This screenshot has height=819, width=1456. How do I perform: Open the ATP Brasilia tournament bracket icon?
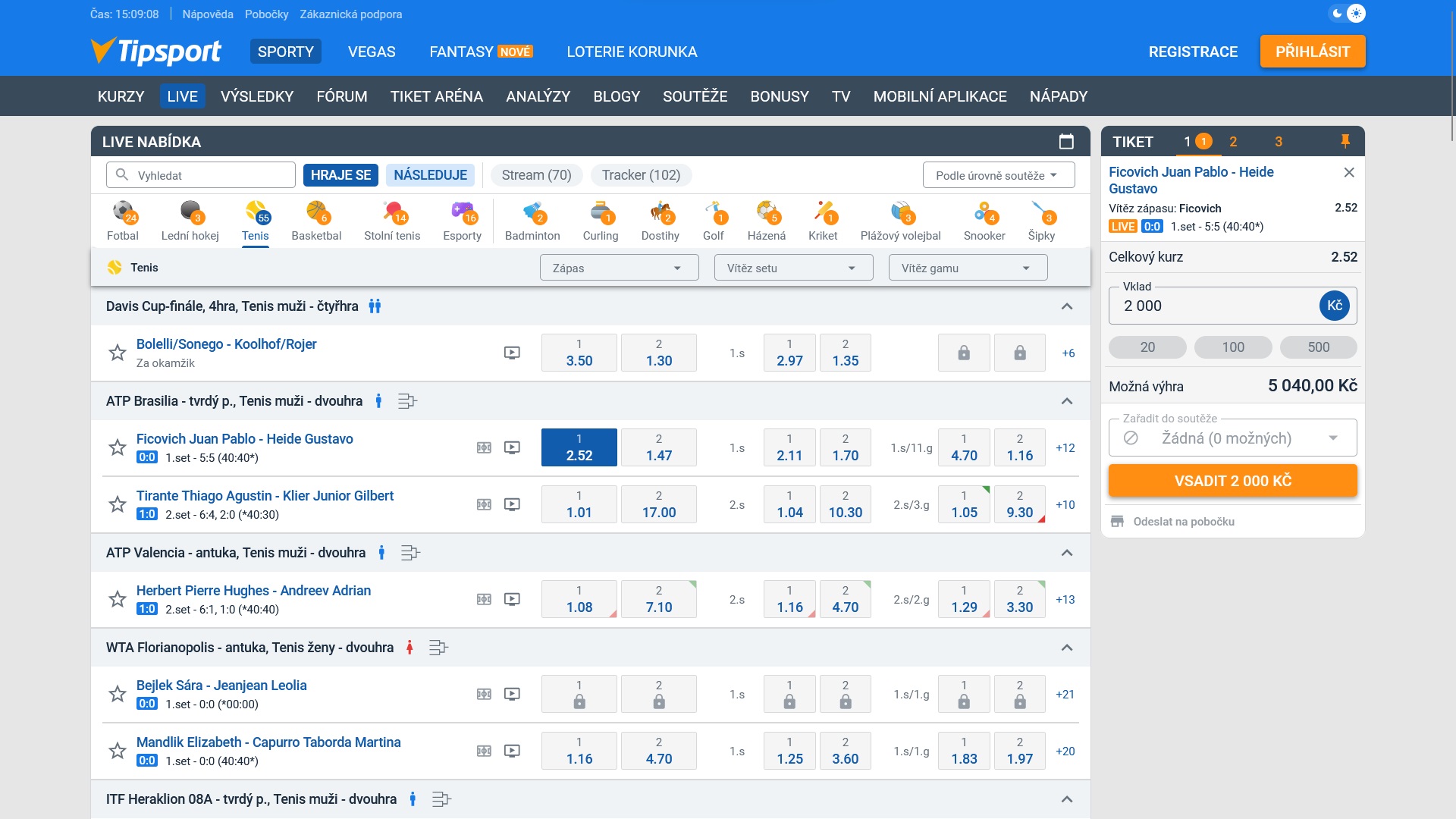407,401
